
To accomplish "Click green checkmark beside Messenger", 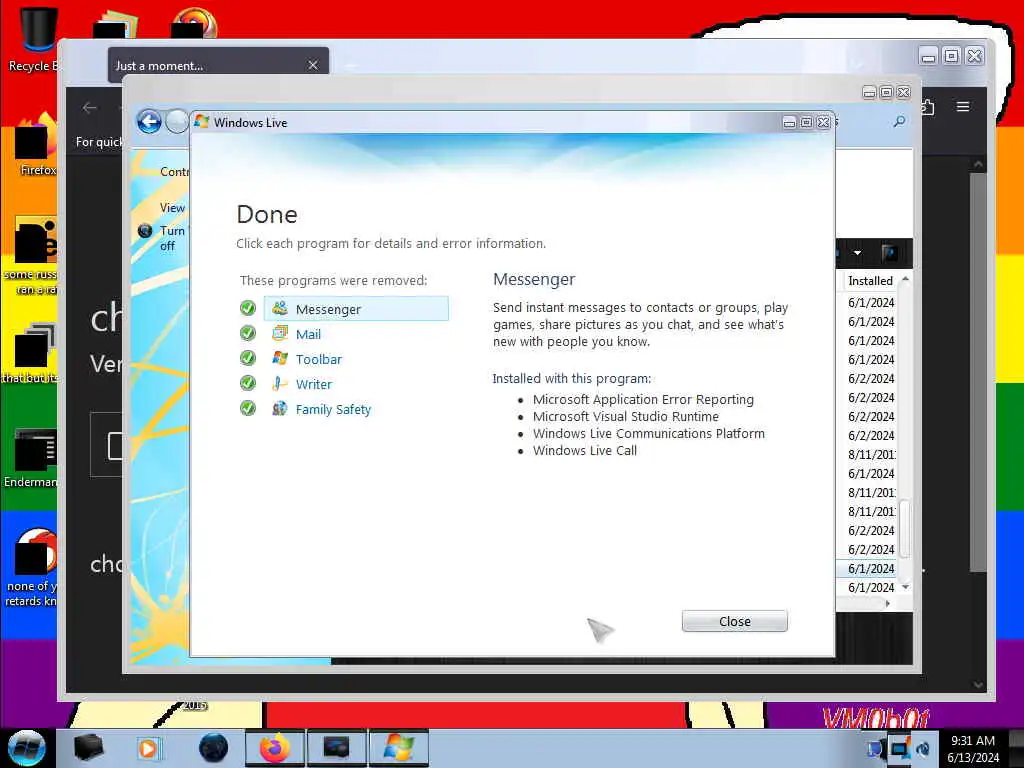I will tap(248, 308).
